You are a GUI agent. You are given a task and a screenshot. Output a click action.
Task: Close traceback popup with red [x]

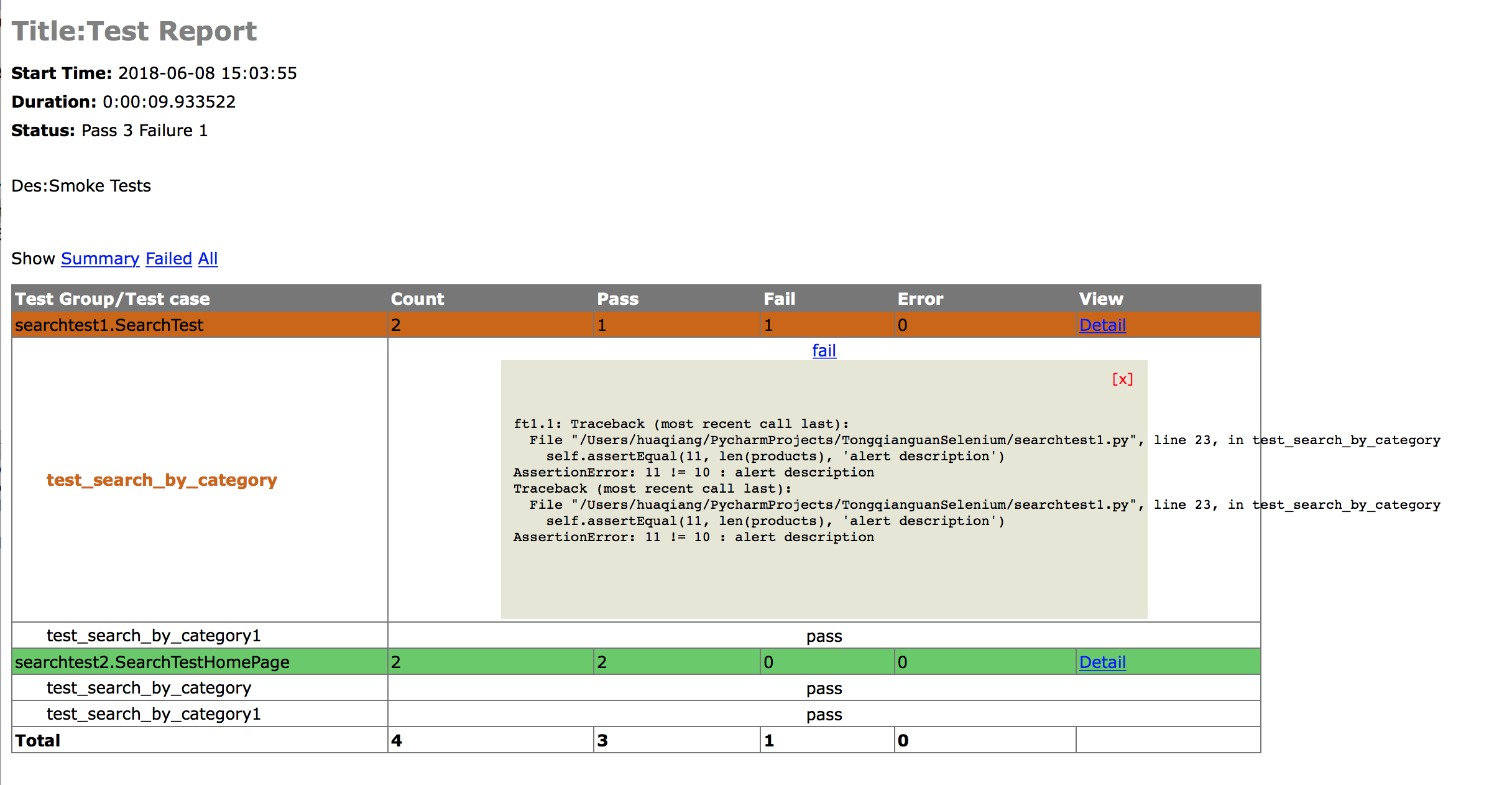(x=1122, y=379)
